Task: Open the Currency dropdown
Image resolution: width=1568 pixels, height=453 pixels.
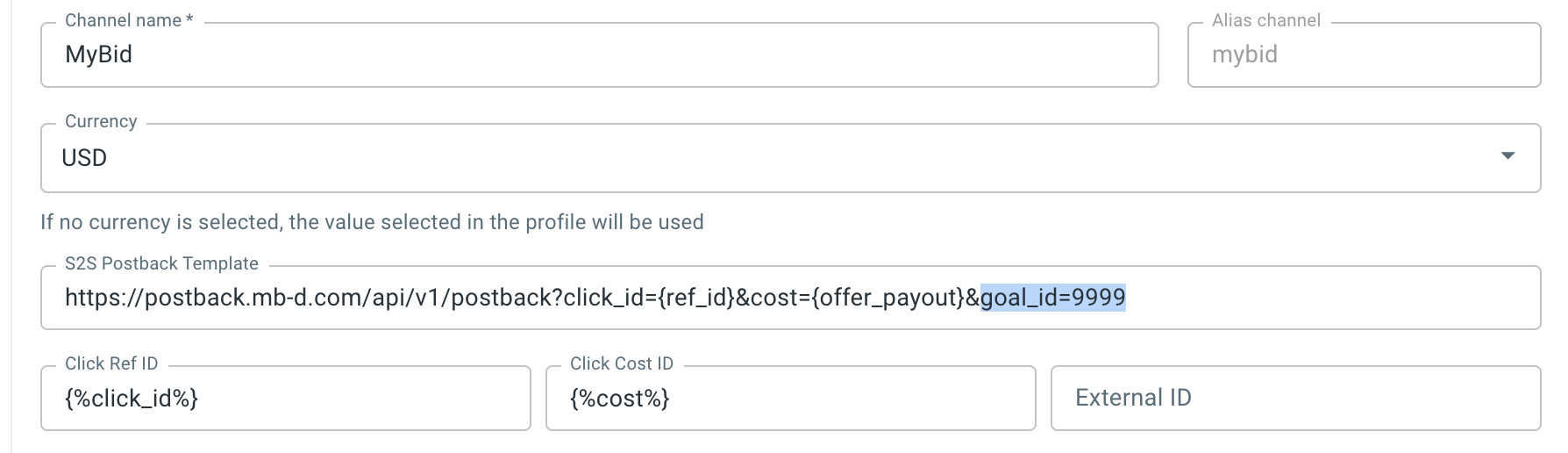Action: point(789,158)
